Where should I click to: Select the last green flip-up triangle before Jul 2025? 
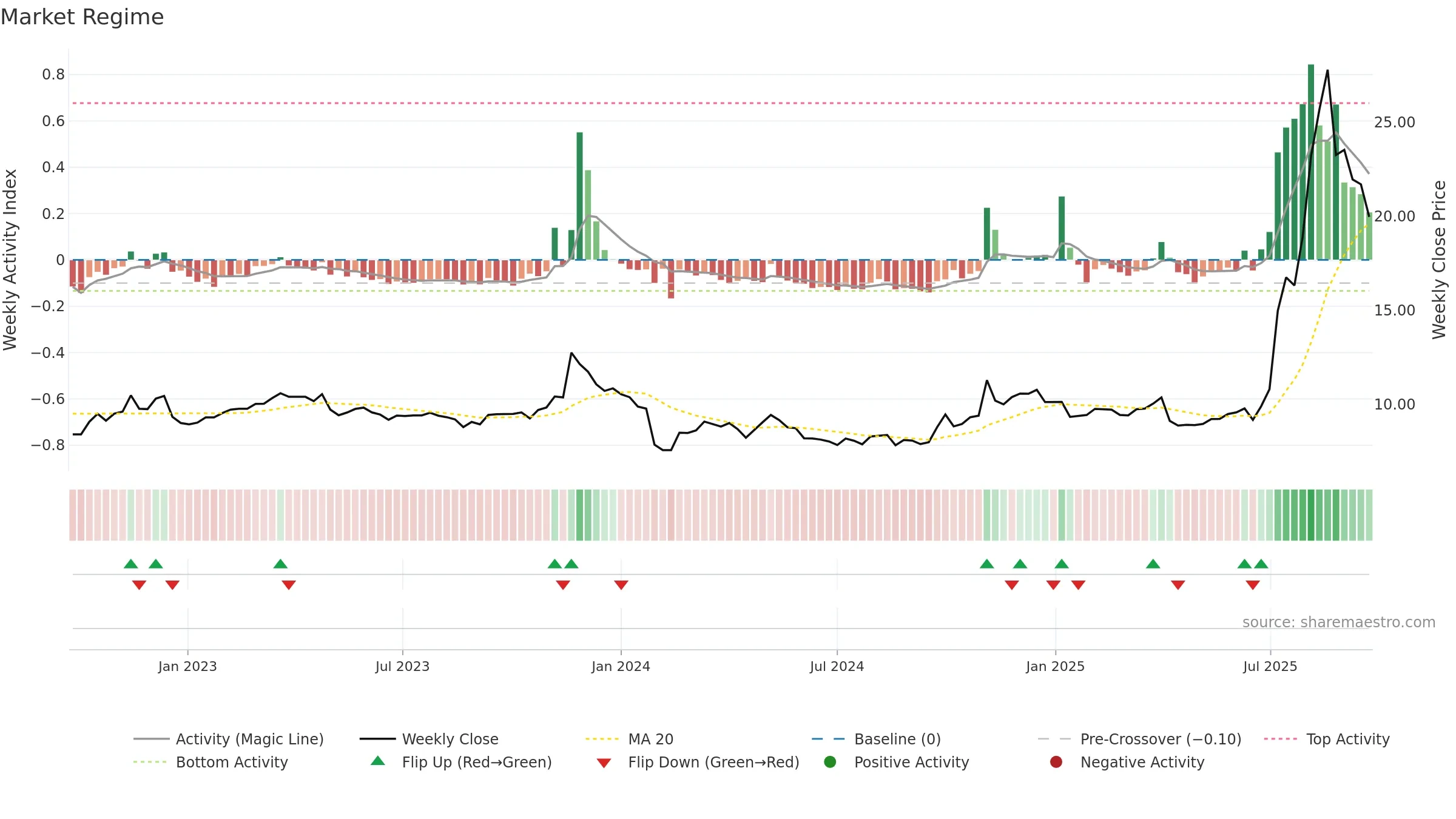[x=1261, y=564]
